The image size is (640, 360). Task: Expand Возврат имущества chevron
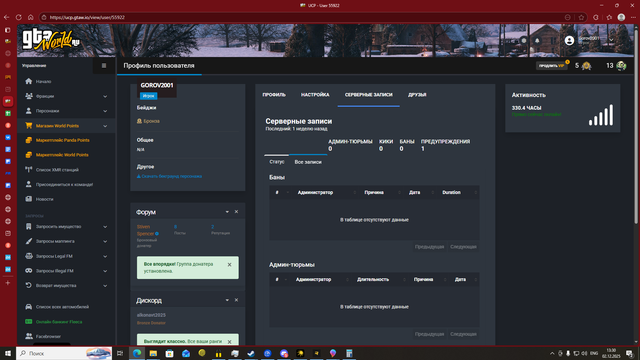tap(105, 286)
